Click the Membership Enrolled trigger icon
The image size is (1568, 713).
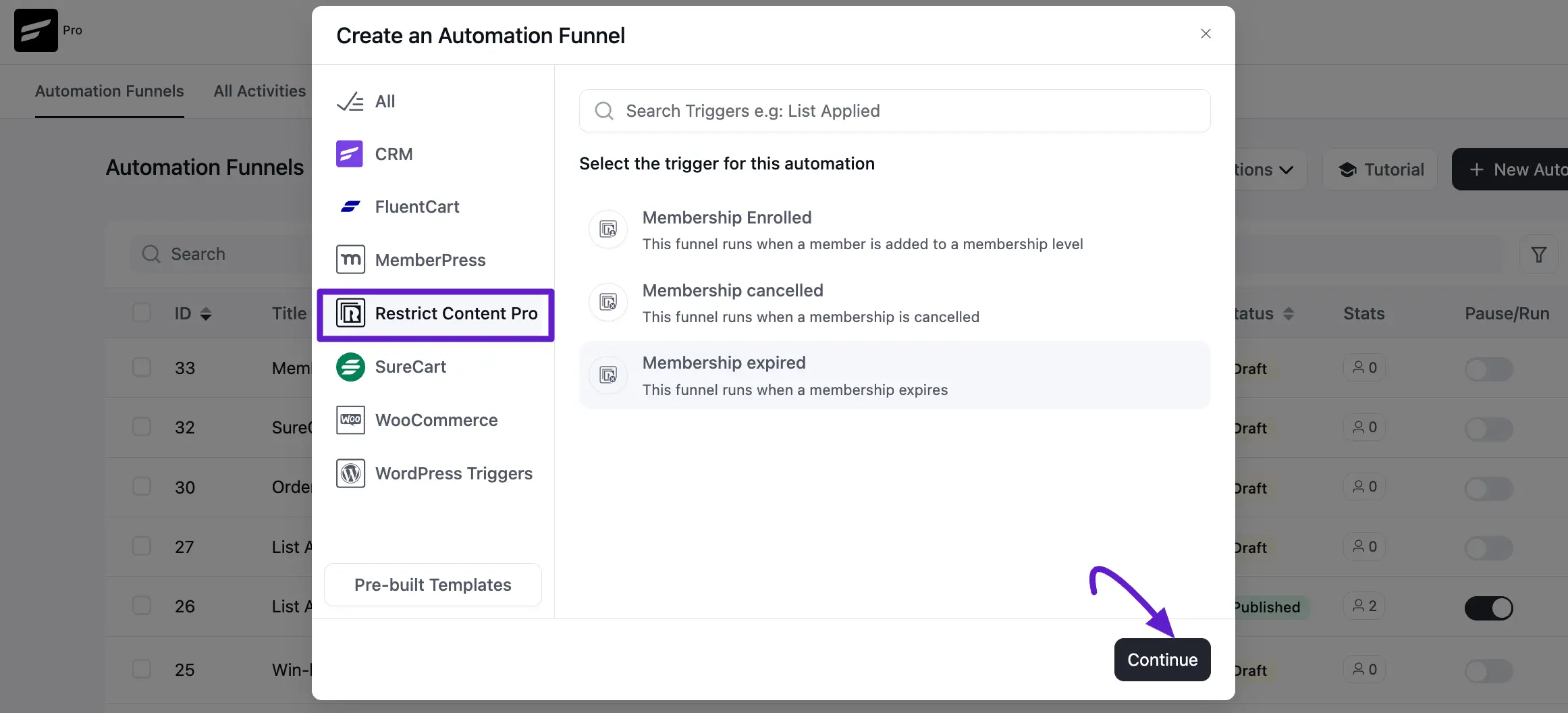pyautogui.click(x=608, y=230)
